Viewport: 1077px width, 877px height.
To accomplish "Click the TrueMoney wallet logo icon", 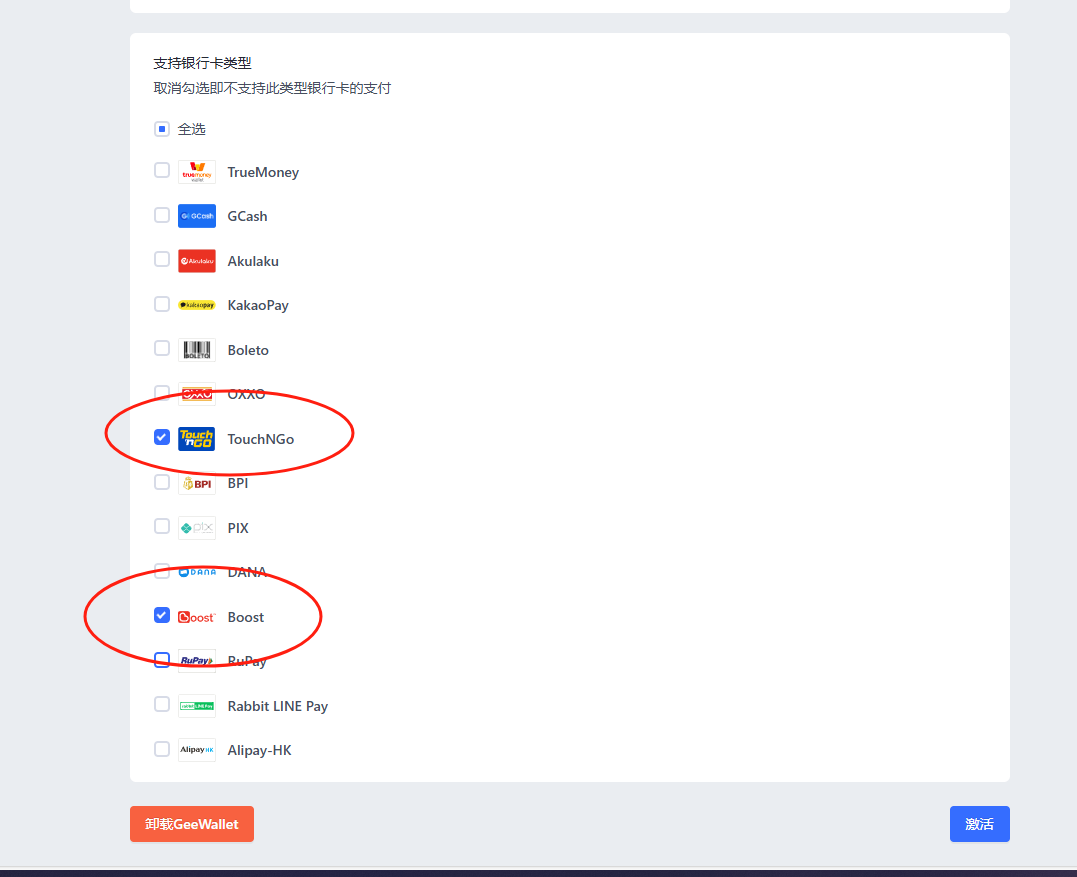I will point(196,171).
